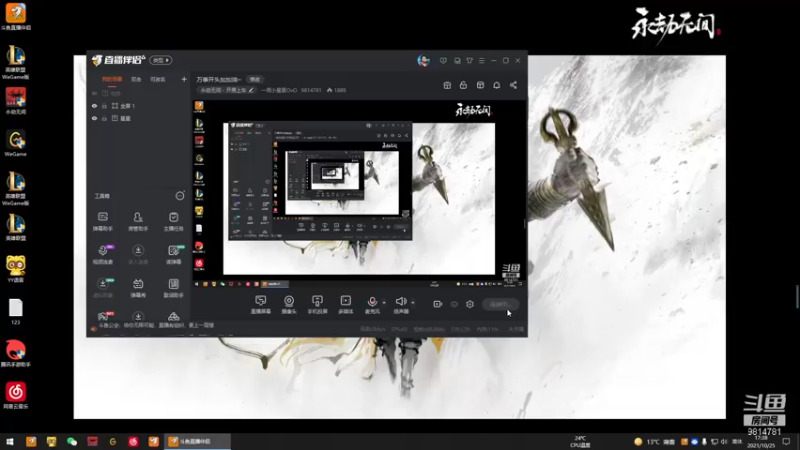Screen dimensions: 800x450
Task: Open the 网易云音乐 desktop shortcut
Action: point(15,395)
